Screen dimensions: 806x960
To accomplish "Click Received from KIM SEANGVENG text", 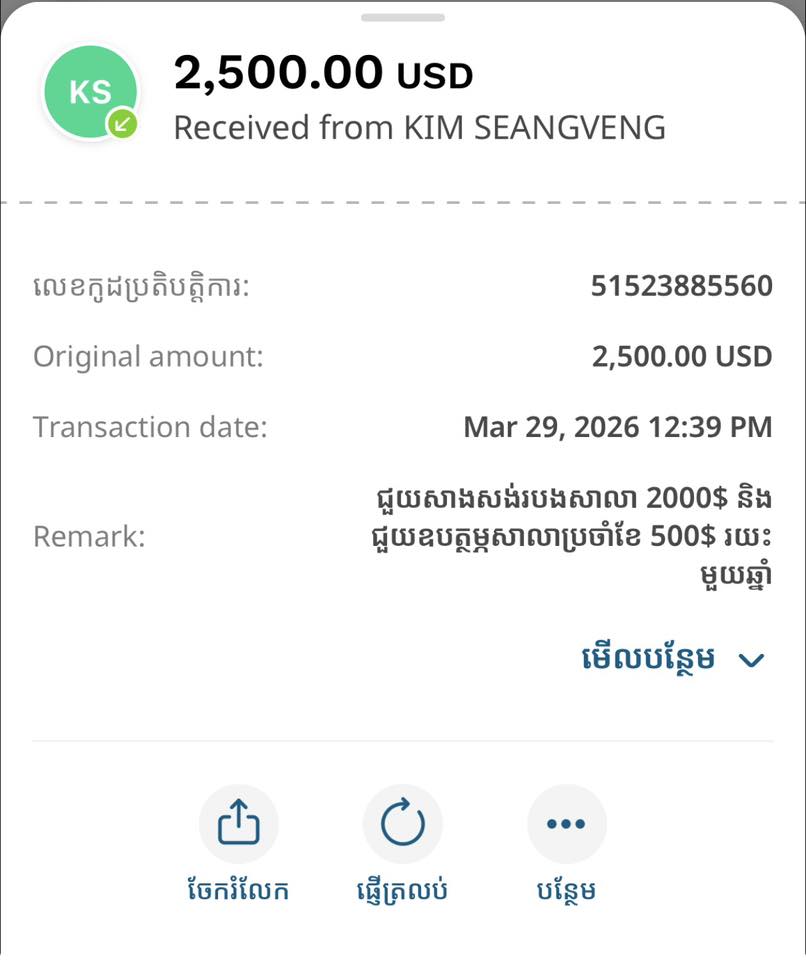I will click(419, 128).
